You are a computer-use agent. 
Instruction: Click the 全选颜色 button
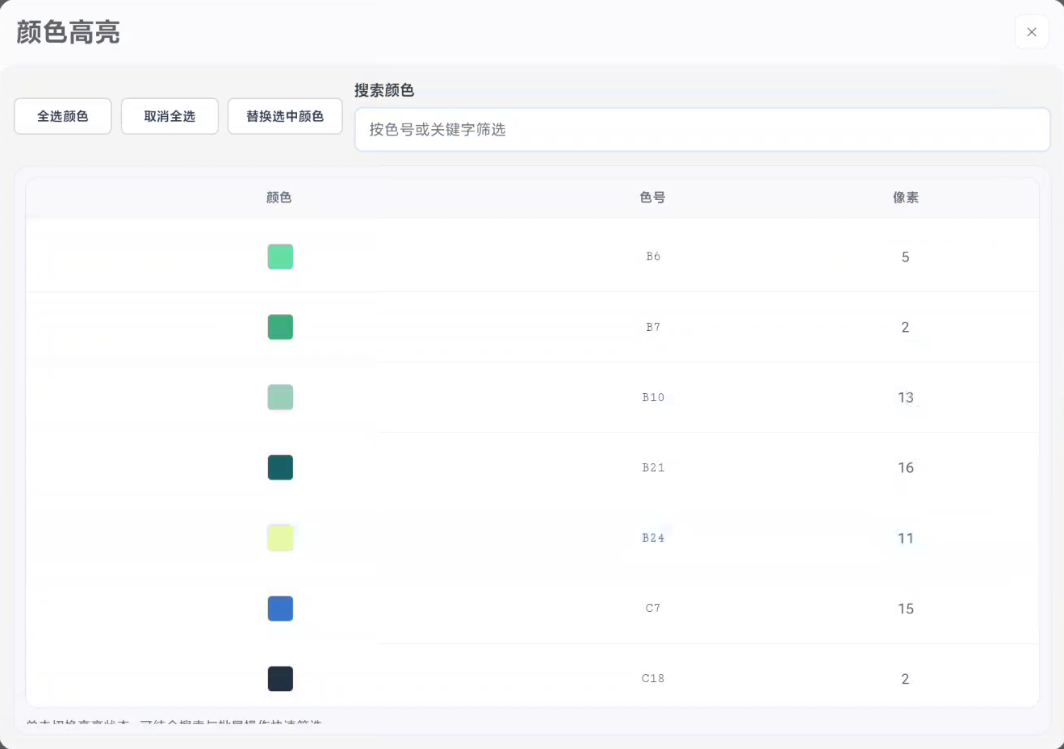pos(62,116)
